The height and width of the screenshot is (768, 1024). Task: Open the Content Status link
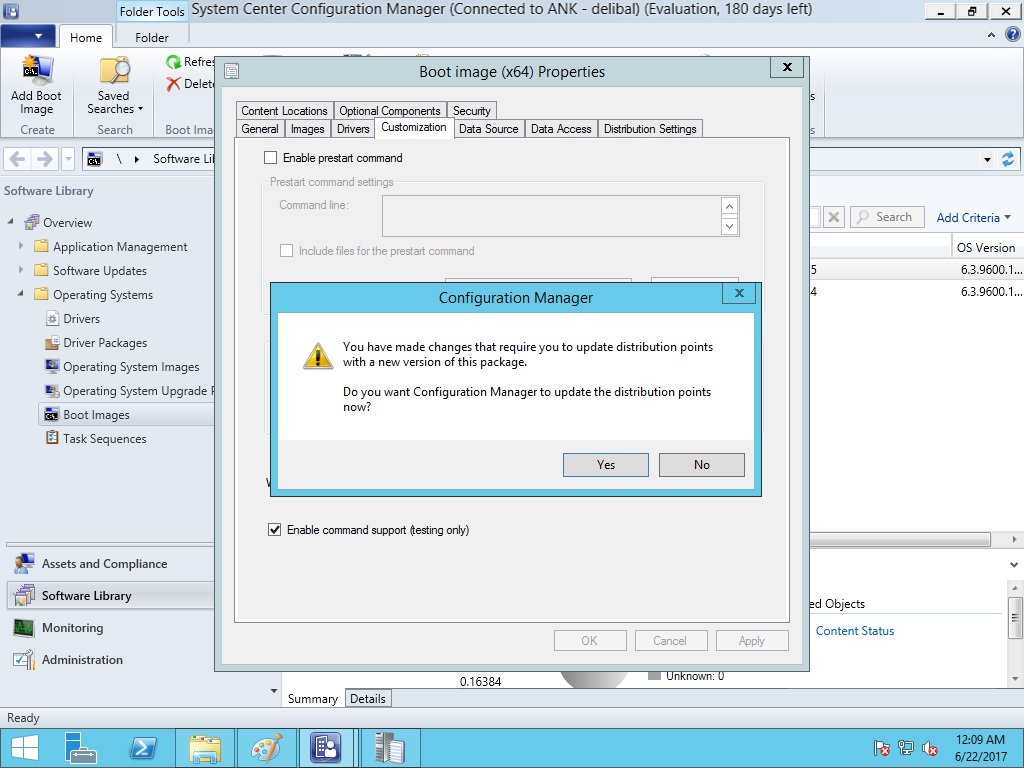(854, 631)
